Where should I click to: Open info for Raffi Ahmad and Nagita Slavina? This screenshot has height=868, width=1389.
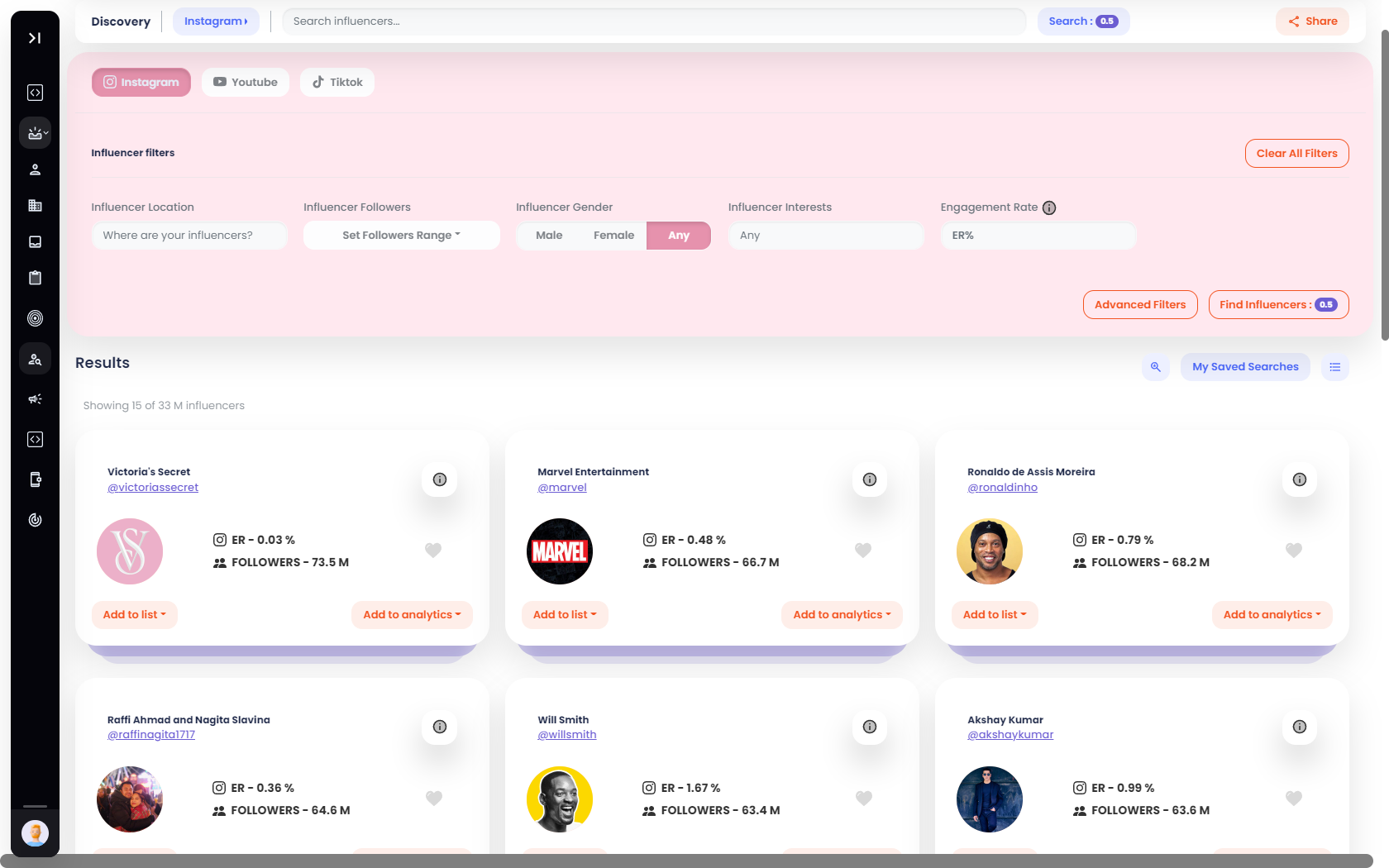(440, 727)
